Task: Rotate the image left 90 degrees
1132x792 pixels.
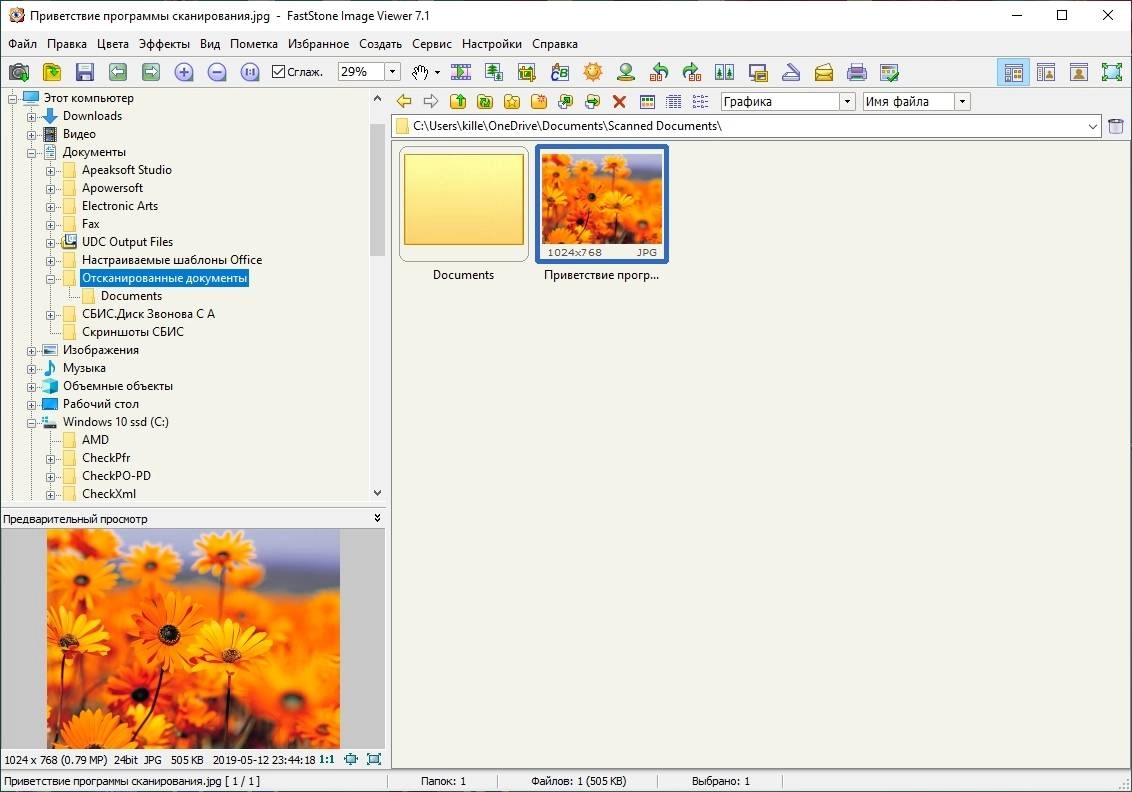Action: pyautogui.click(x=659, y=72)
